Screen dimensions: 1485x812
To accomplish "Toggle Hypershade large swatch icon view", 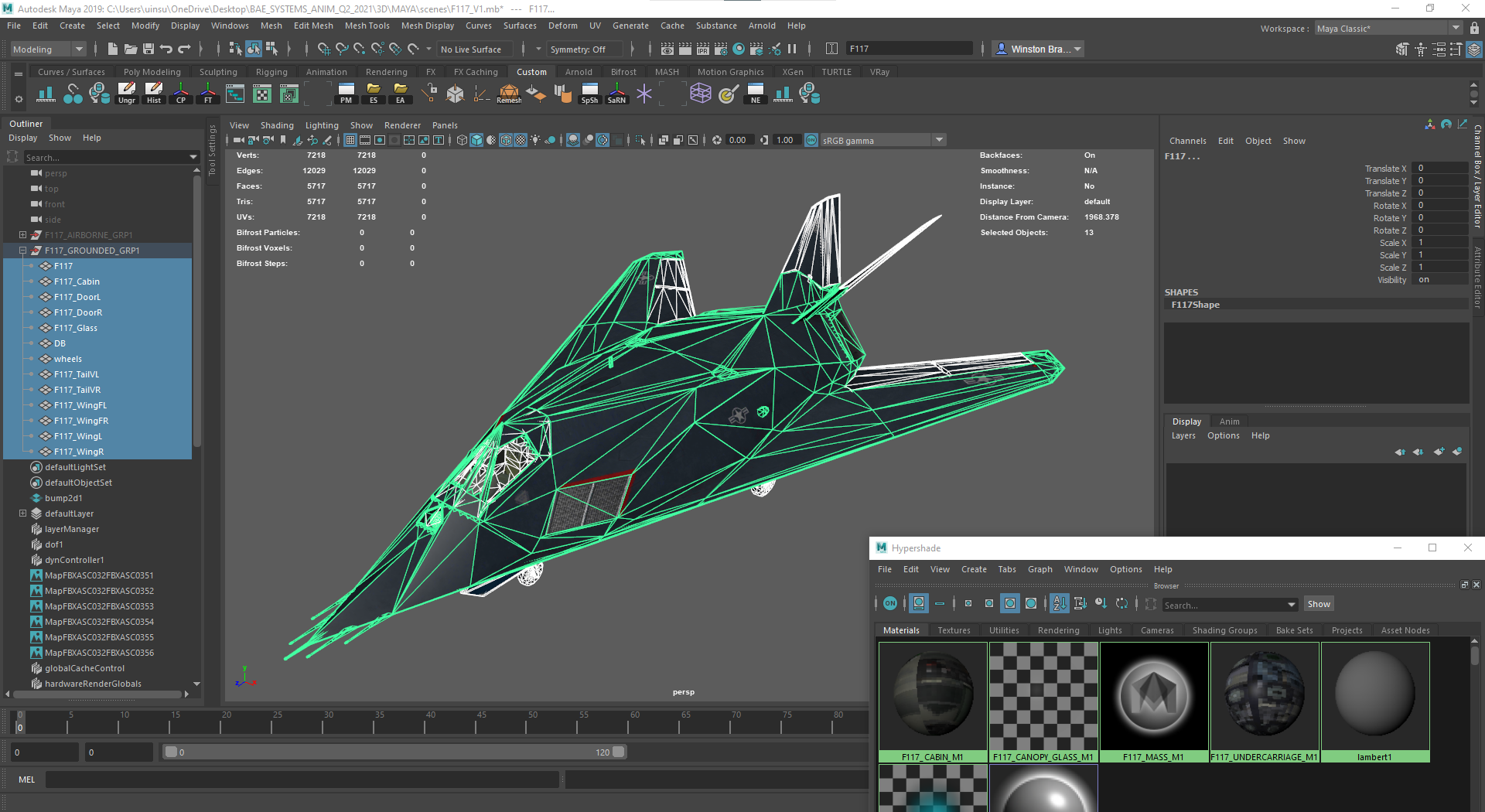I will 1009,603.
